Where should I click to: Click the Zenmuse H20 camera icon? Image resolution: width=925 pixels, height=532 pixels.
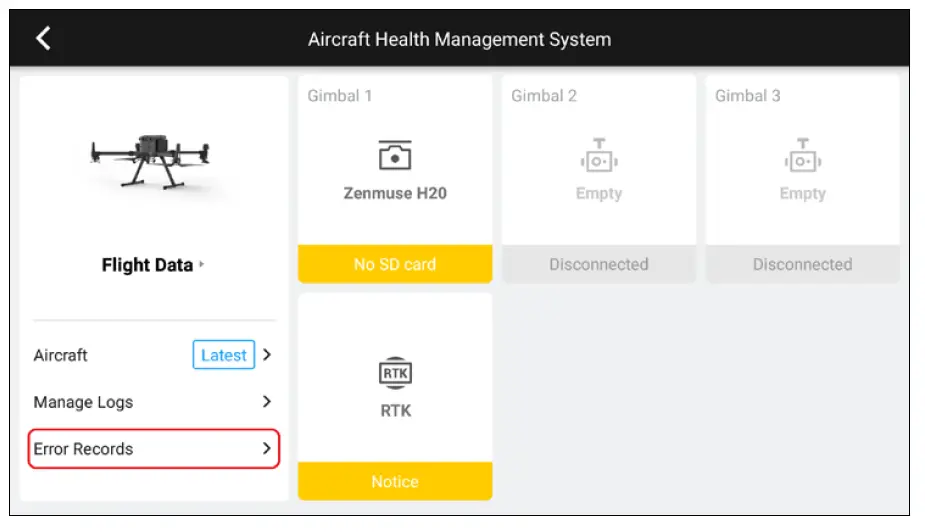pyautogui.click(x=395, y=155)
